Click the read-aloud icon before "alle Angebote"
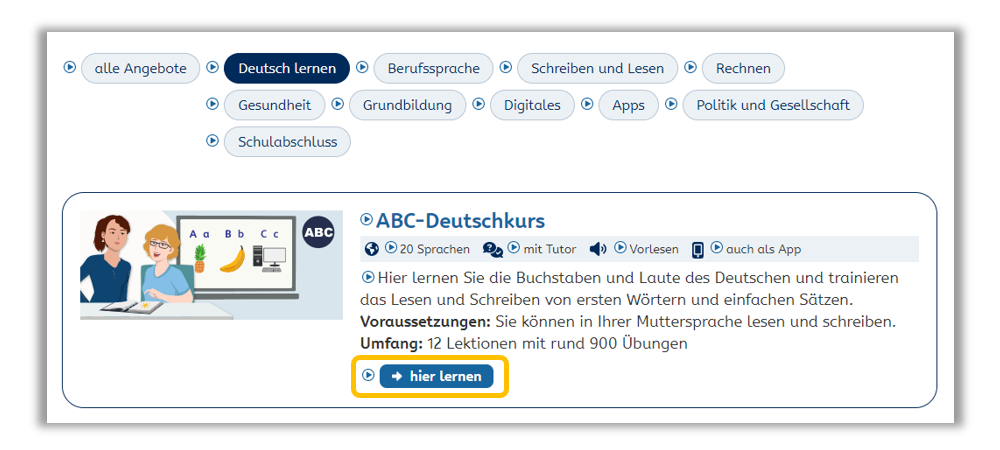 tap(70, 68)
